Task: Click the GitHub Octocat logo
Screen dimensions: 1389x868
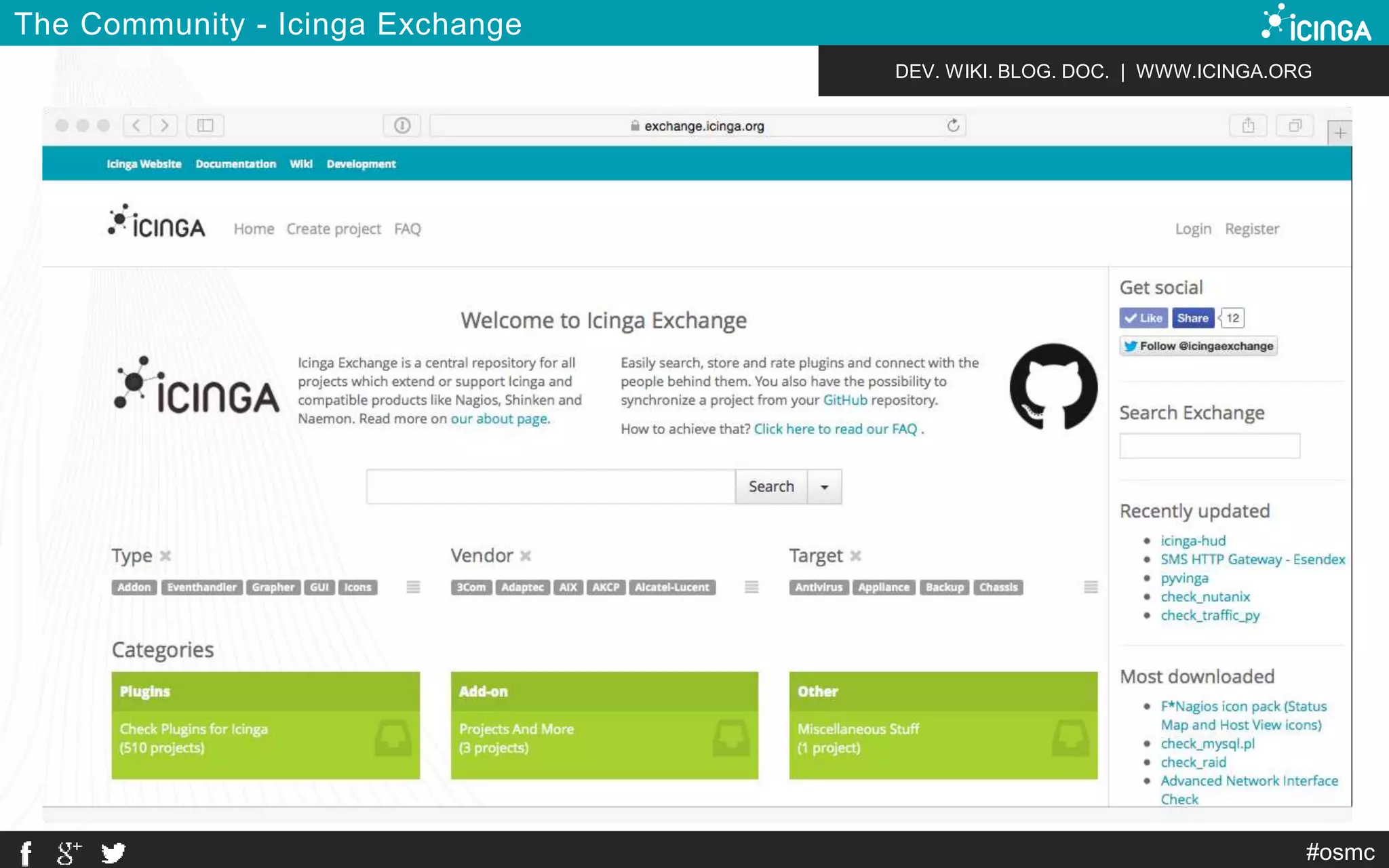Action: coord(1053,387)
